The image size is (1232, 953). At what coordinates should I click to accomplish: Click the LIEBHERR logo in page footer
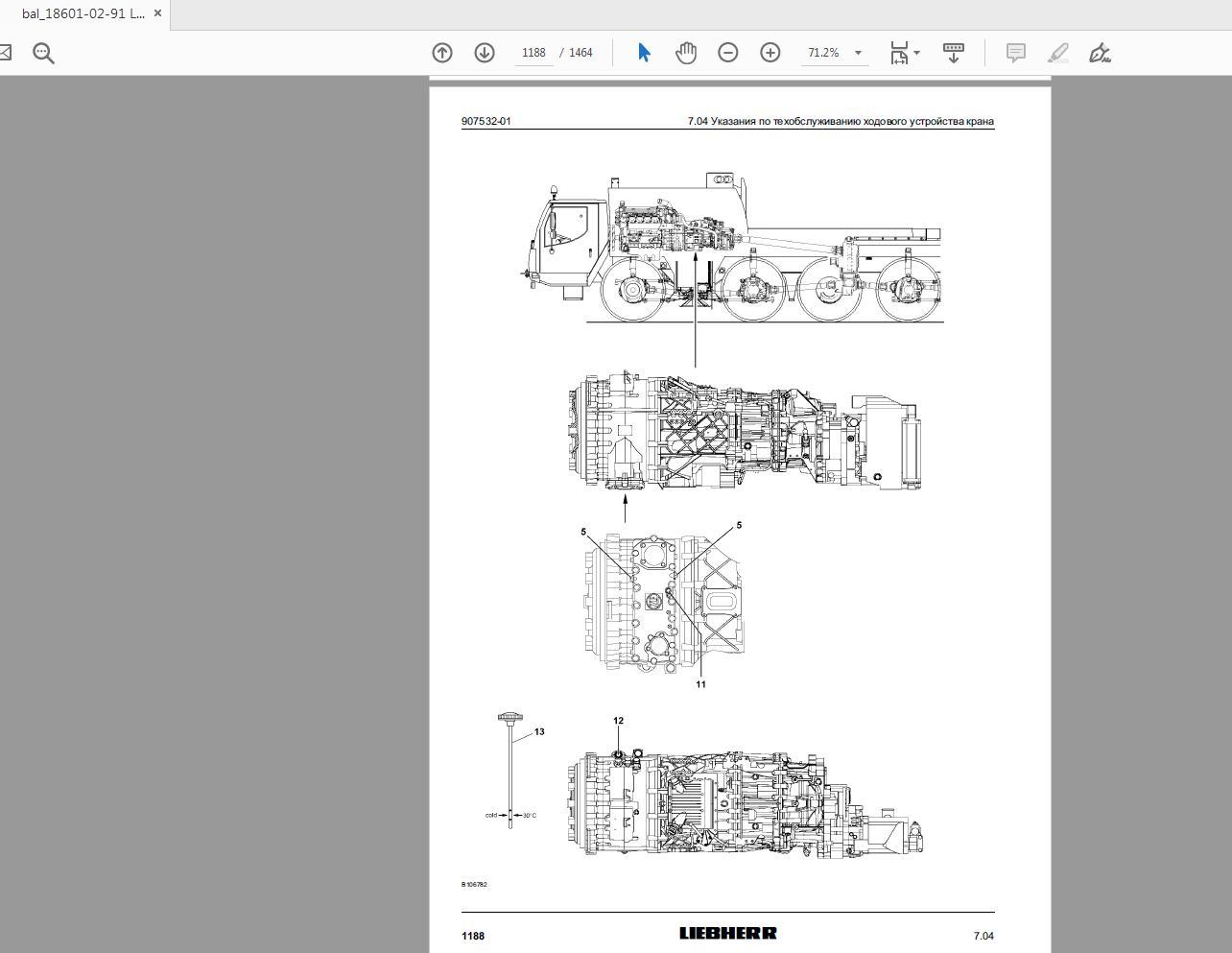pos(728,933)
